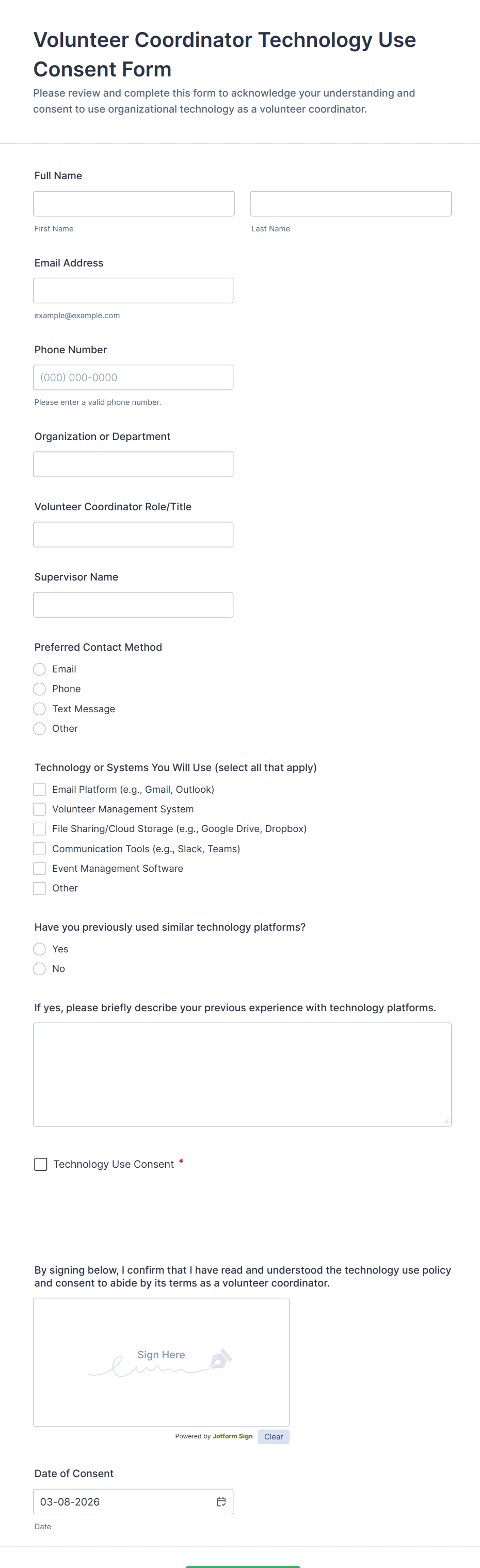Click the Supervisor Name field

tap(133, 605)
